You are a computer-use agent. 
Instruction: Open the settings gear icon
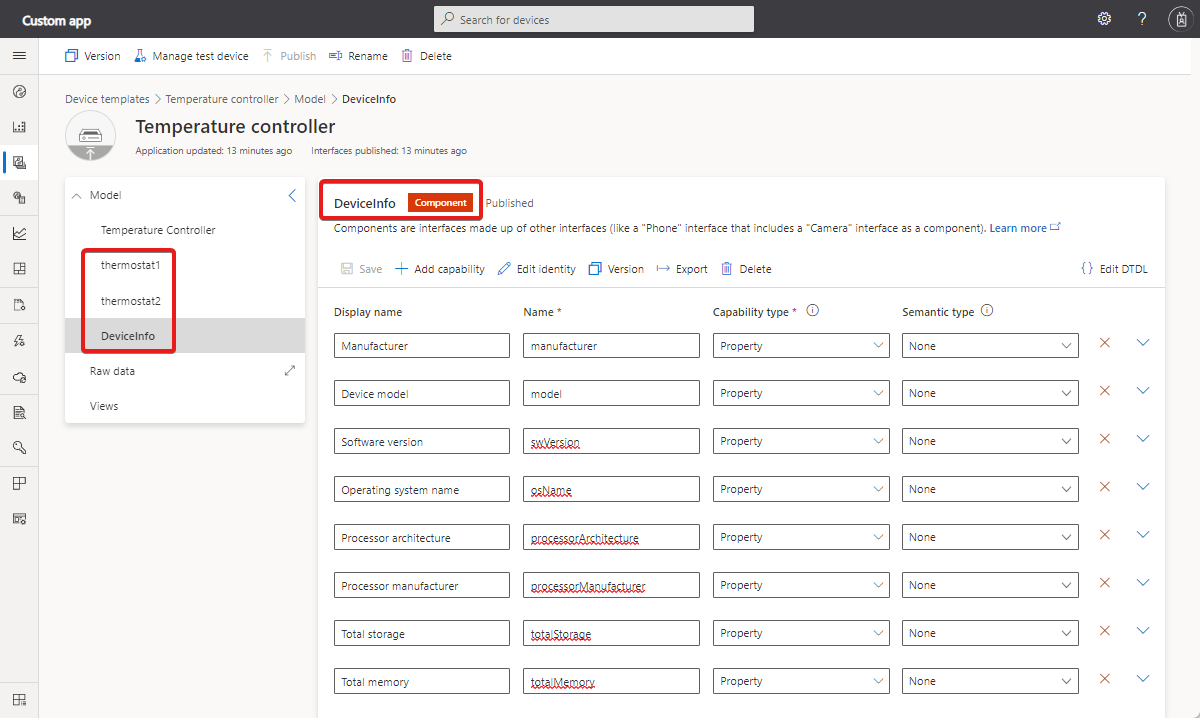[1104, 19]
